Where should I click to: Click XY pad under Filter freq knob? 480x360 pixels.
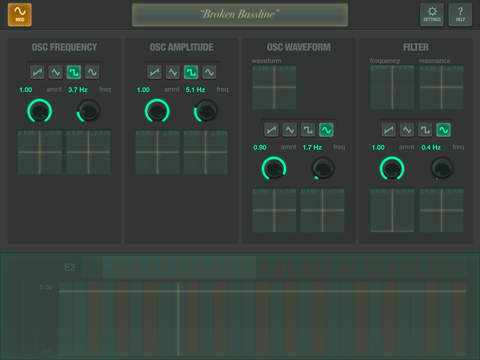pyautogui.click(x=442, y=210)
